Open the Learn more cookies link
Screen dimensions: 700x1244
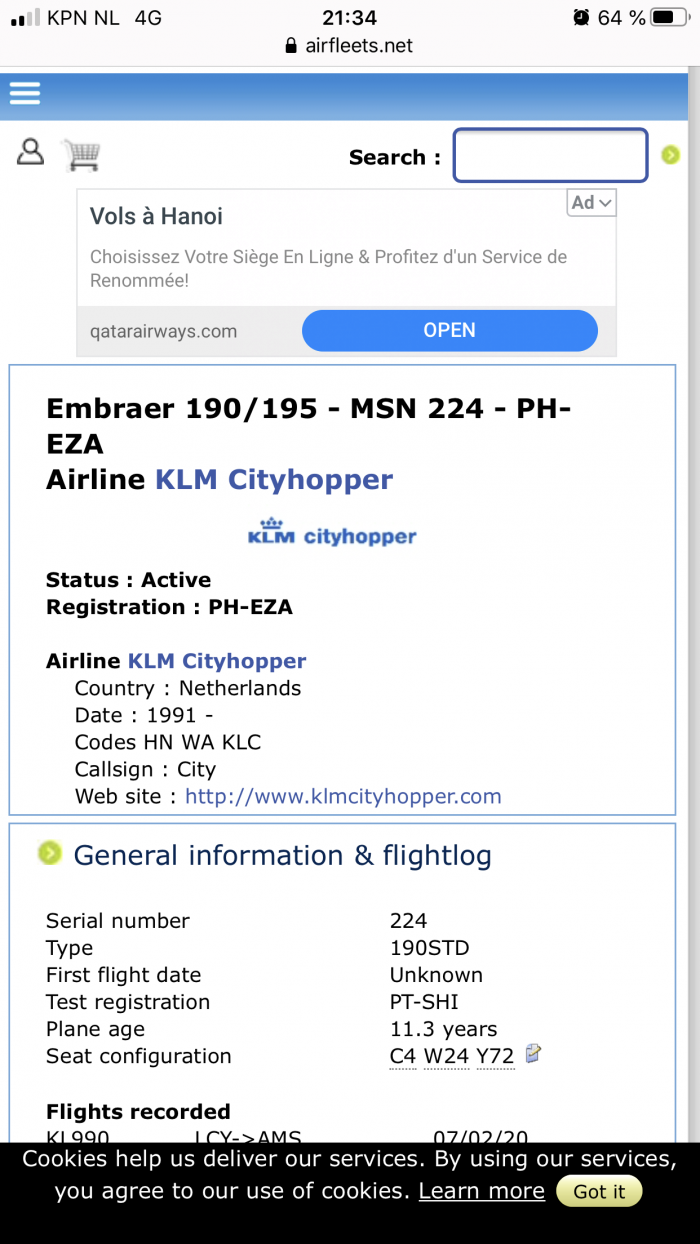click(482, 1191)
